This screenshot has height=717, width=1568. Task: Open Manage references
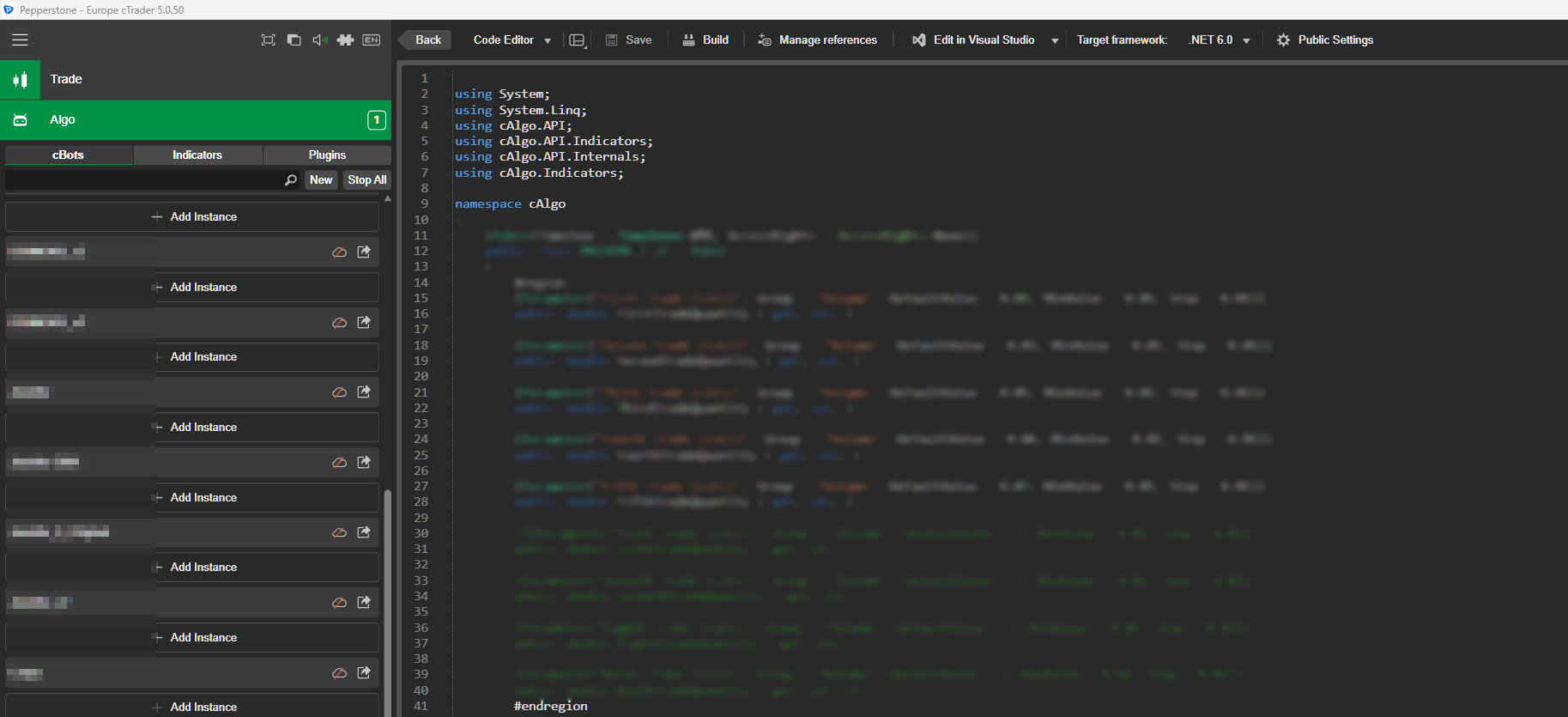(x=817, y=39)
